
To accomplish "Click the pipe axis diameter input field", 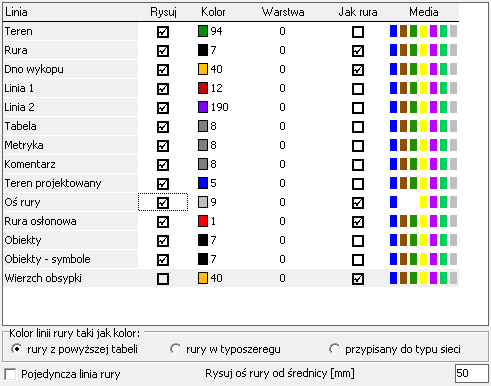I will 471,373.
